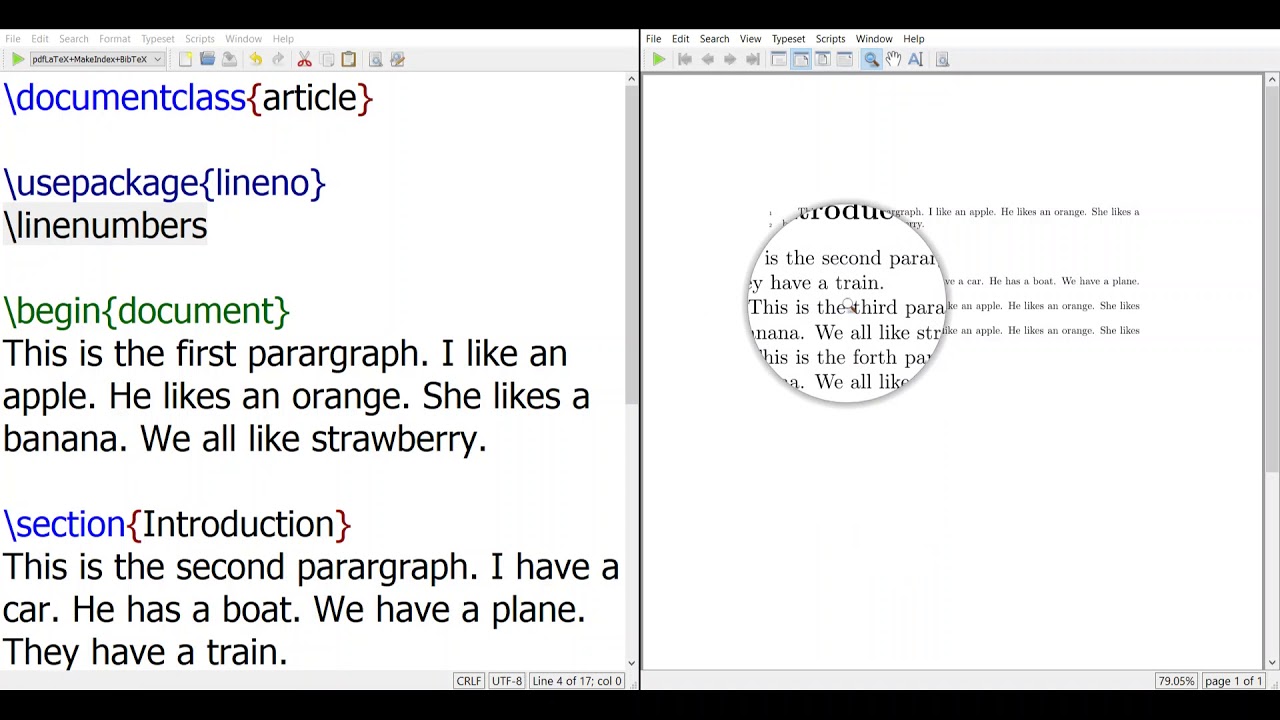The image size is (1280, 720).
Task: Redo the edit in the editor toolbar
Action: coord(278,60)
